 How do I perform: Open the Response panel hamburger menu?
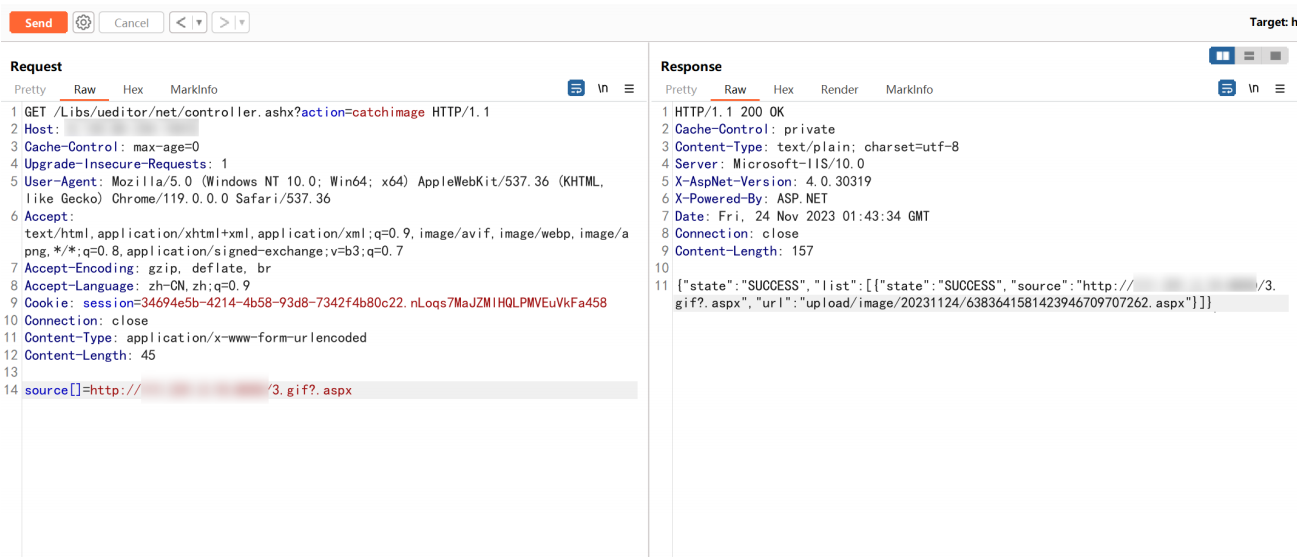pyautogui.click(x=1280, y=89)
